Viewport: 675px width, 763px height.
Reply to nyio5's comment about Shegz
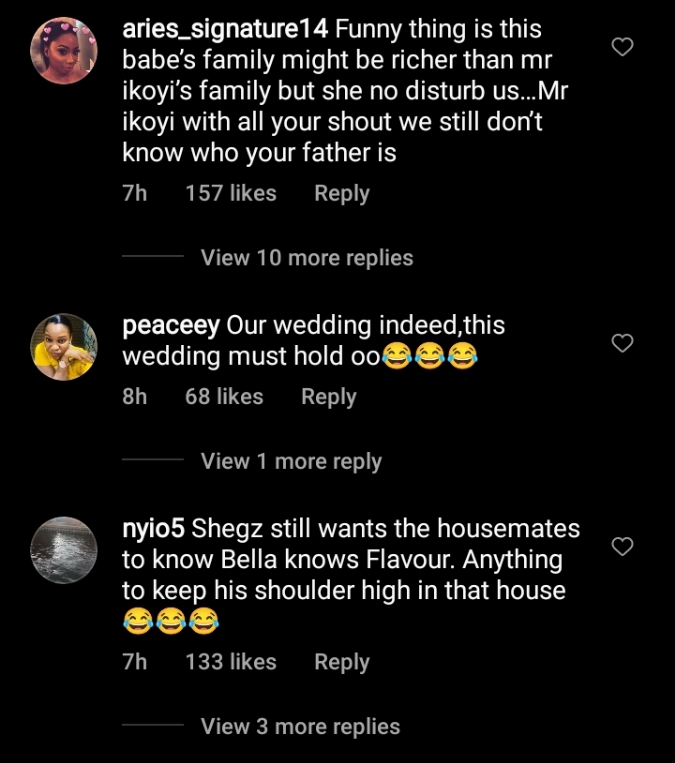coord(342,662)
